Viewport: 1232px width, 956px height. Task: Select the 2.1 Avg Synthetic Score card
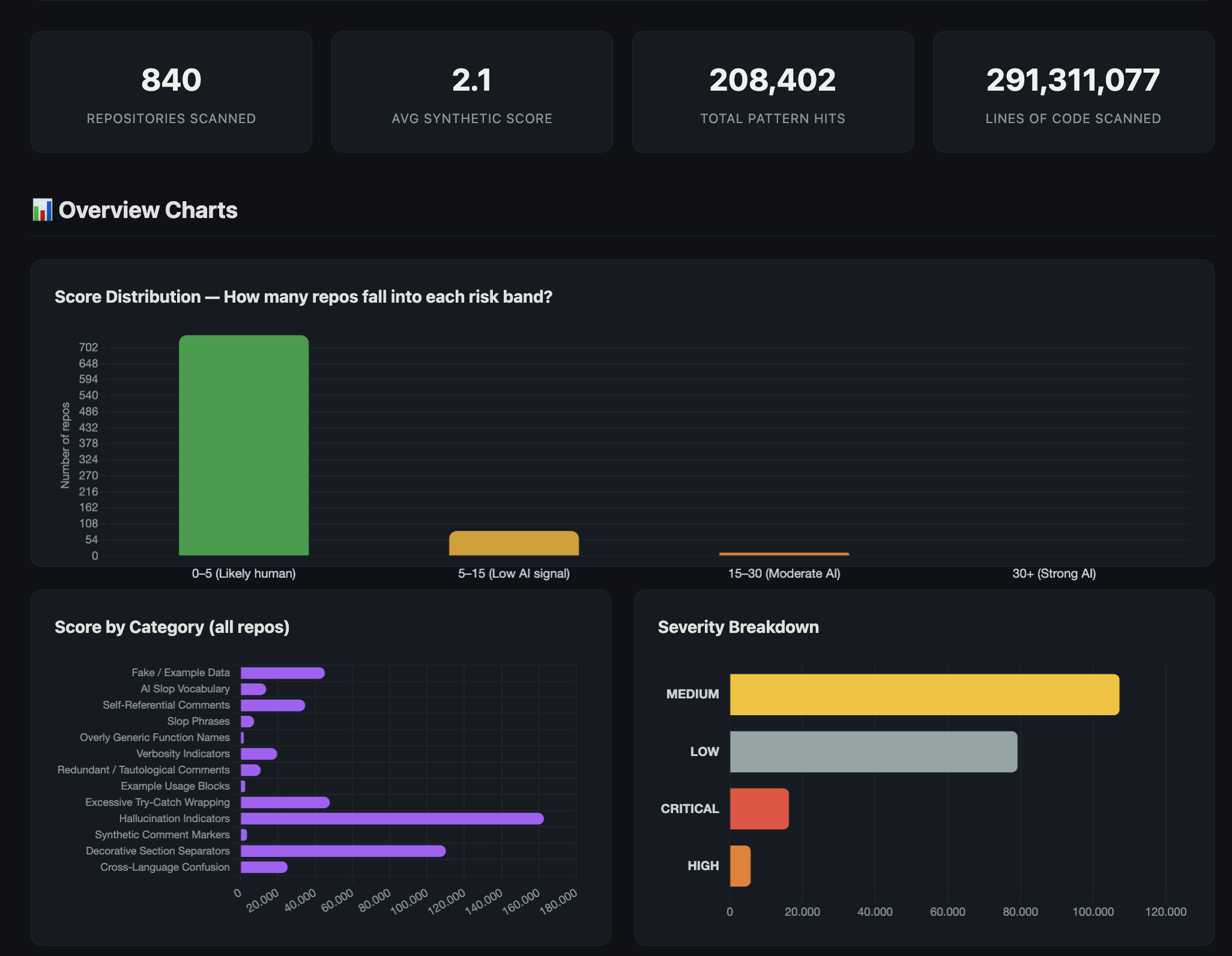pyautogui.click(x=472, y=92)
